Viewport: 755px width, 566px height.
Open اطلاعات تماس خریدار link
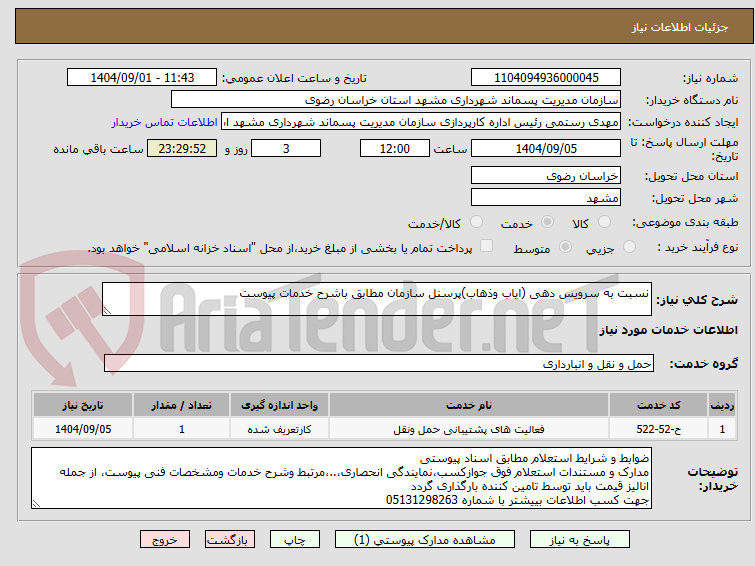[165, 122]
